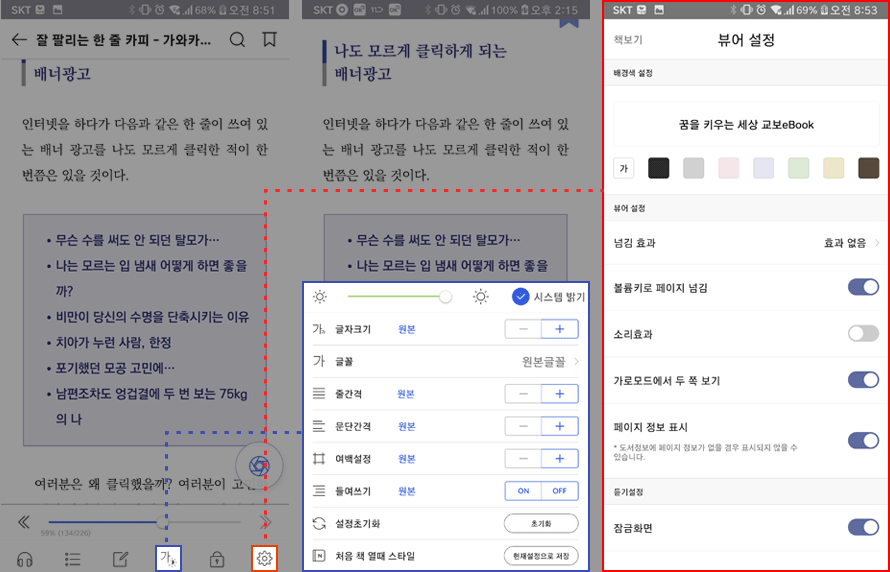Toggle the 잠금화면 switch
Image resolution: width=890 pixels, height=572 pixels.
click(x=863, y=527)
